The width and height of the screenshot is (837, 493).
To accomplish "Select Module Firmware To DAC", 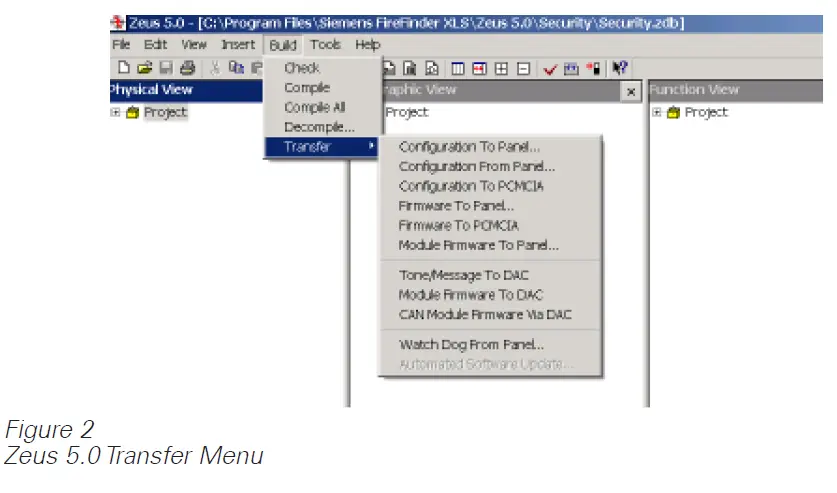I will click(x=491, y=295).
